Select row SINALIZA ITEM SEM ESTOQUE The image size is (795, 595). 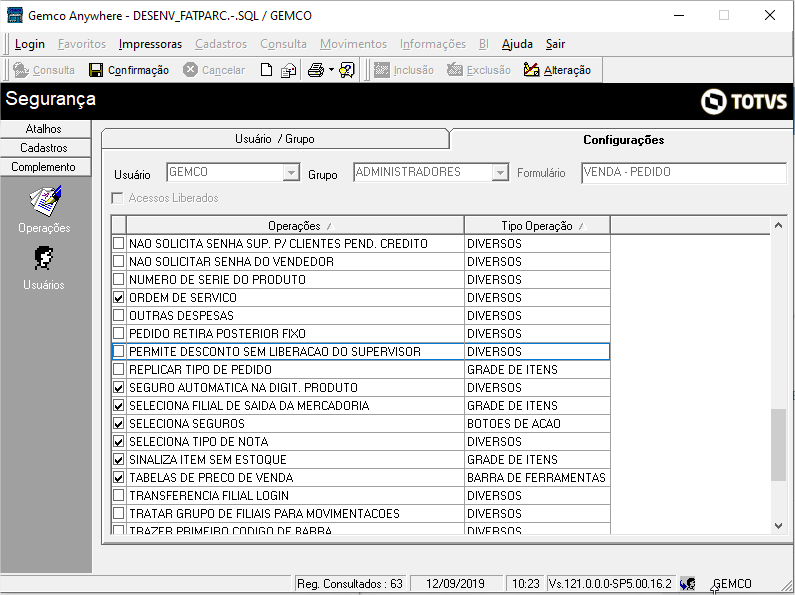(x=360, y=459)
